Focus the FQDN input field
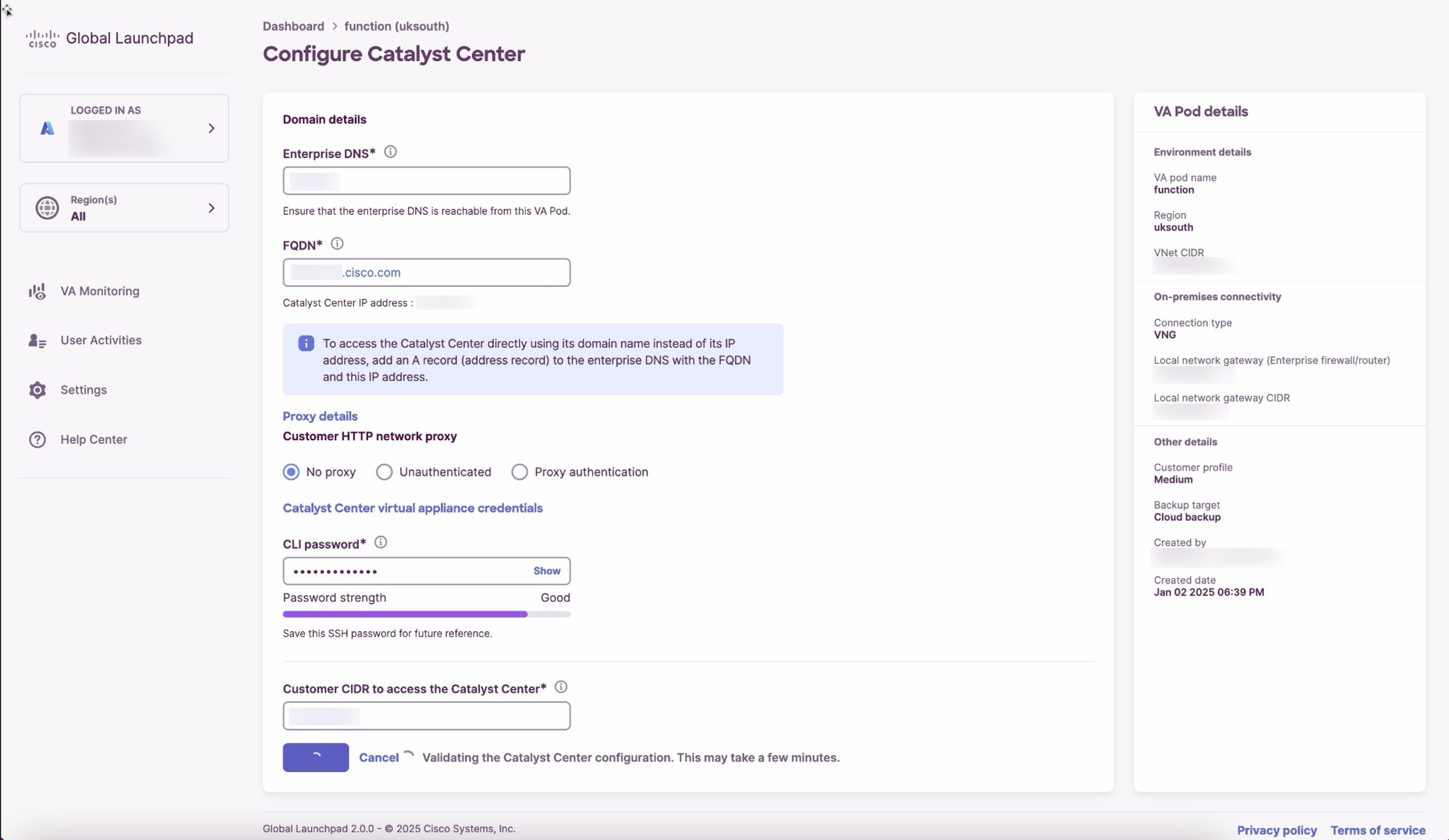Image resolution: width=1449 pixels, height=840 pixels. [427, 272]
